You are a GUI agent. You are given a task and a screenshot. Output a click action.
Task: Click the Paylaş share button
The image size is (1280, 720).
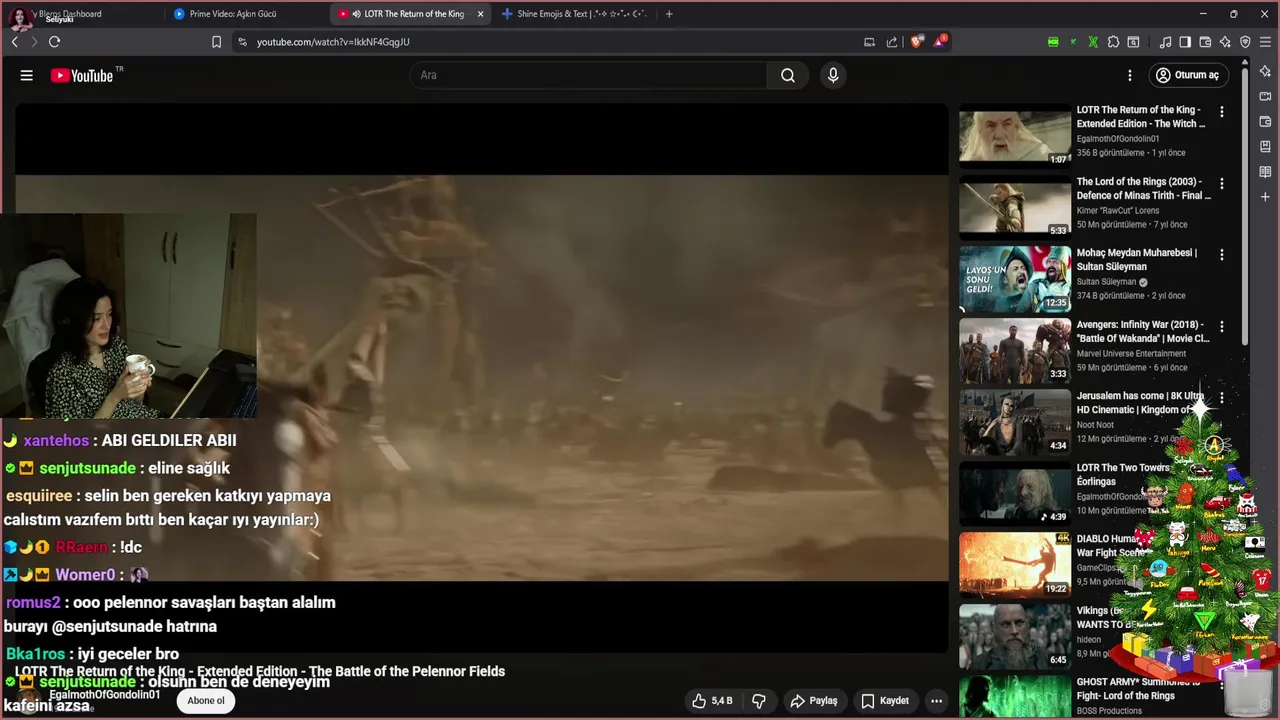pyautogui.click(x=813, y=701)
